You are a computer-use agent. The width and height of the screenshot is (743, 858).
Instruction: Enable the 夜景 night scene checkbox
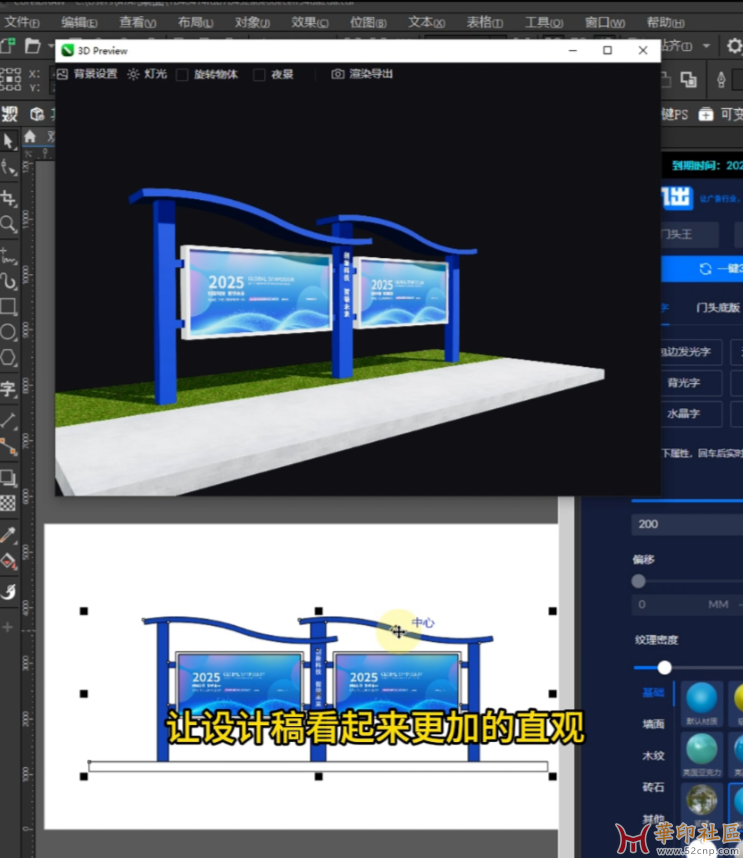[259, 74]
